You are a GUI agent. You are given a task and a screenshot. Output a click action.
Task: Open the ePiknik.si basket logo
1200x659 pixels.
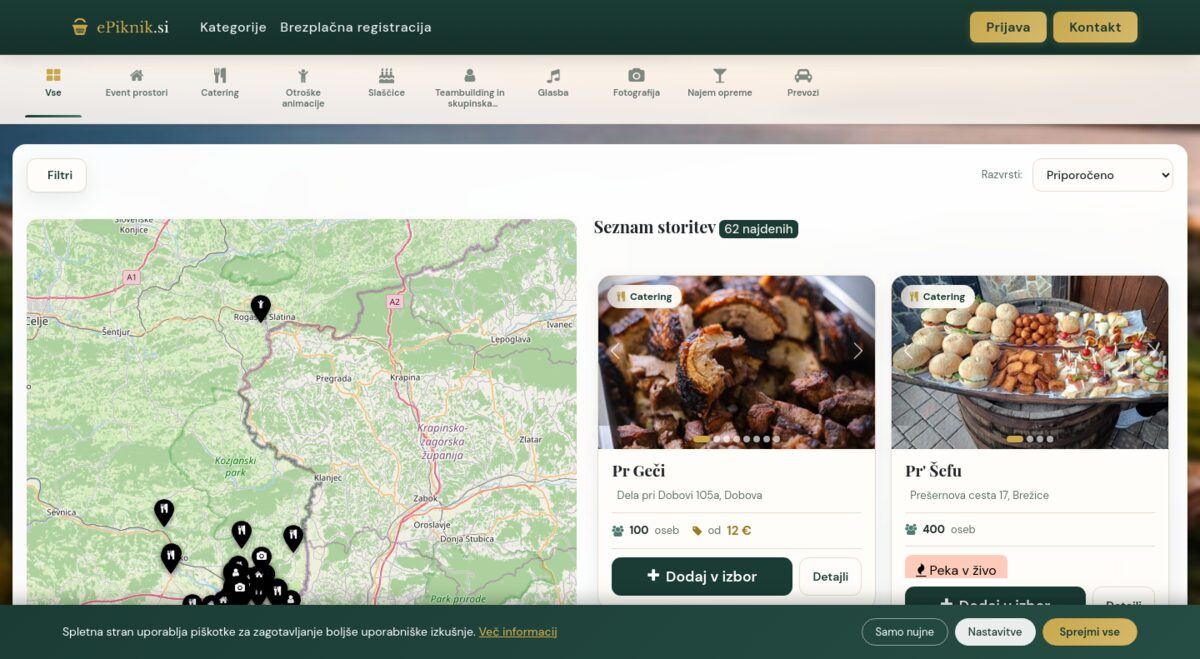[120, 27]
